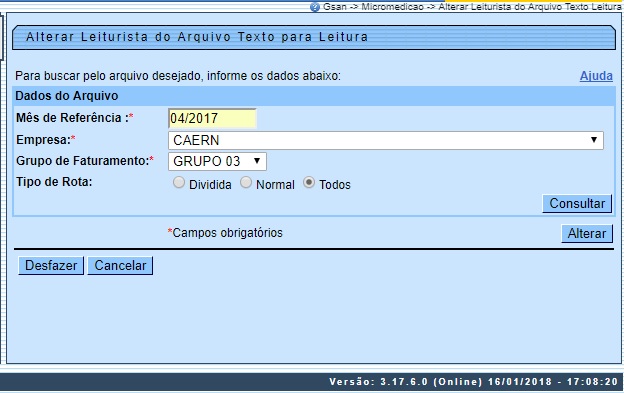
Task: Focus the Mês de Referência field
Action: tap(212, 119)
